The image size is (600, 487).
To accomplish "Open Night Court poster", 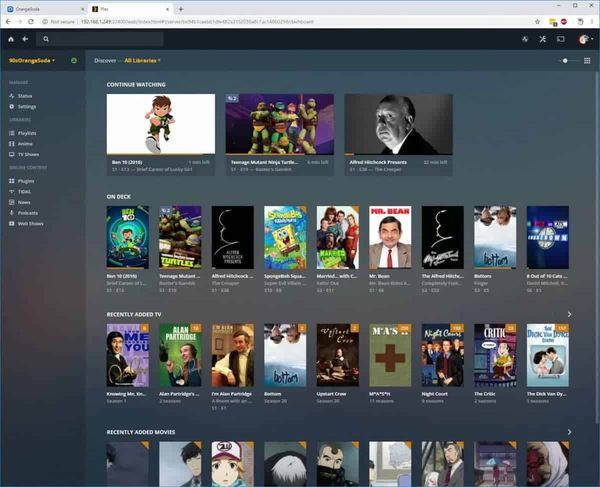I will [x=443, y=355].
